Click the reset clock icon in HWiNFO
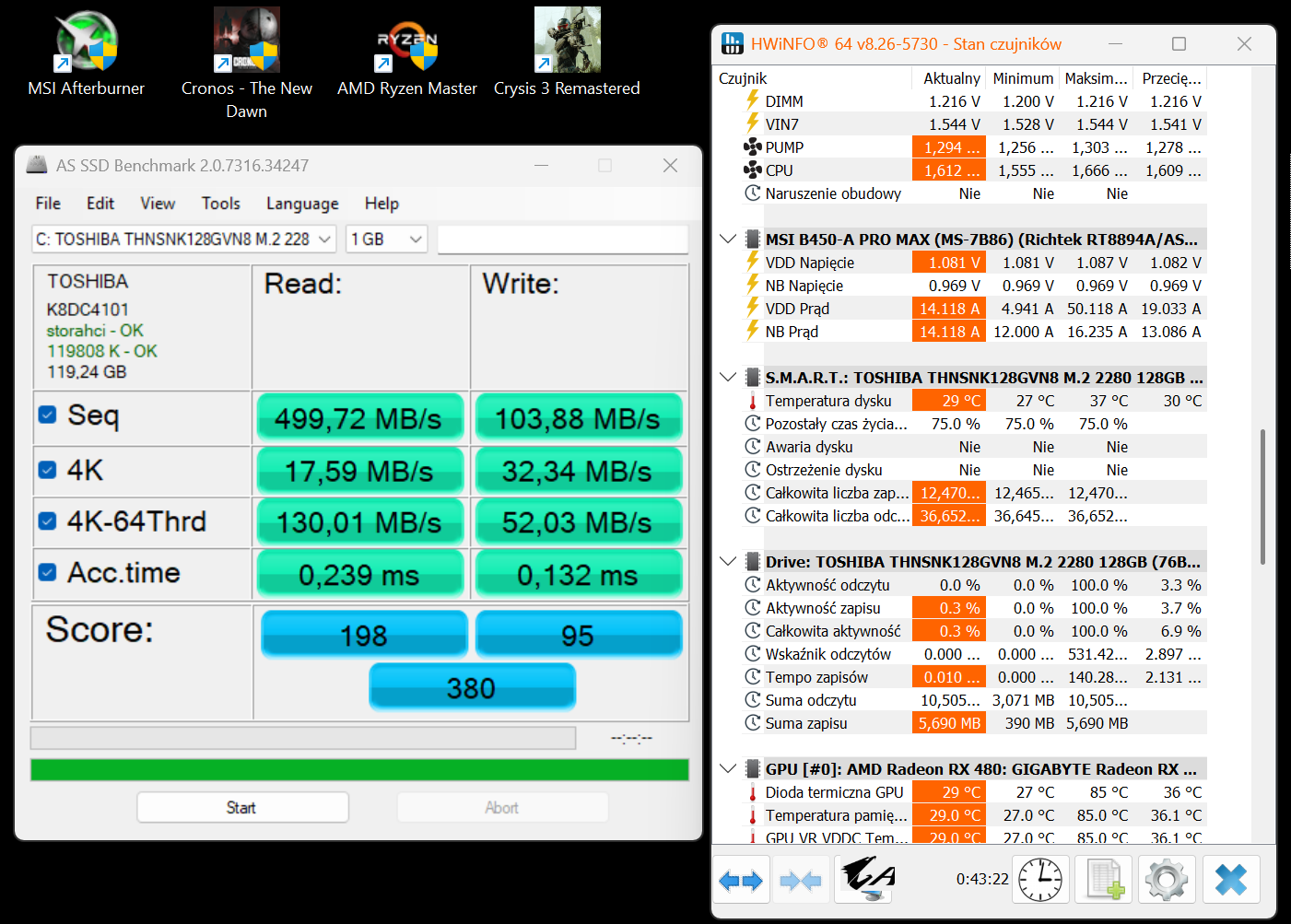This screenshot has height=924, width=1291. tap(1040, 880)
